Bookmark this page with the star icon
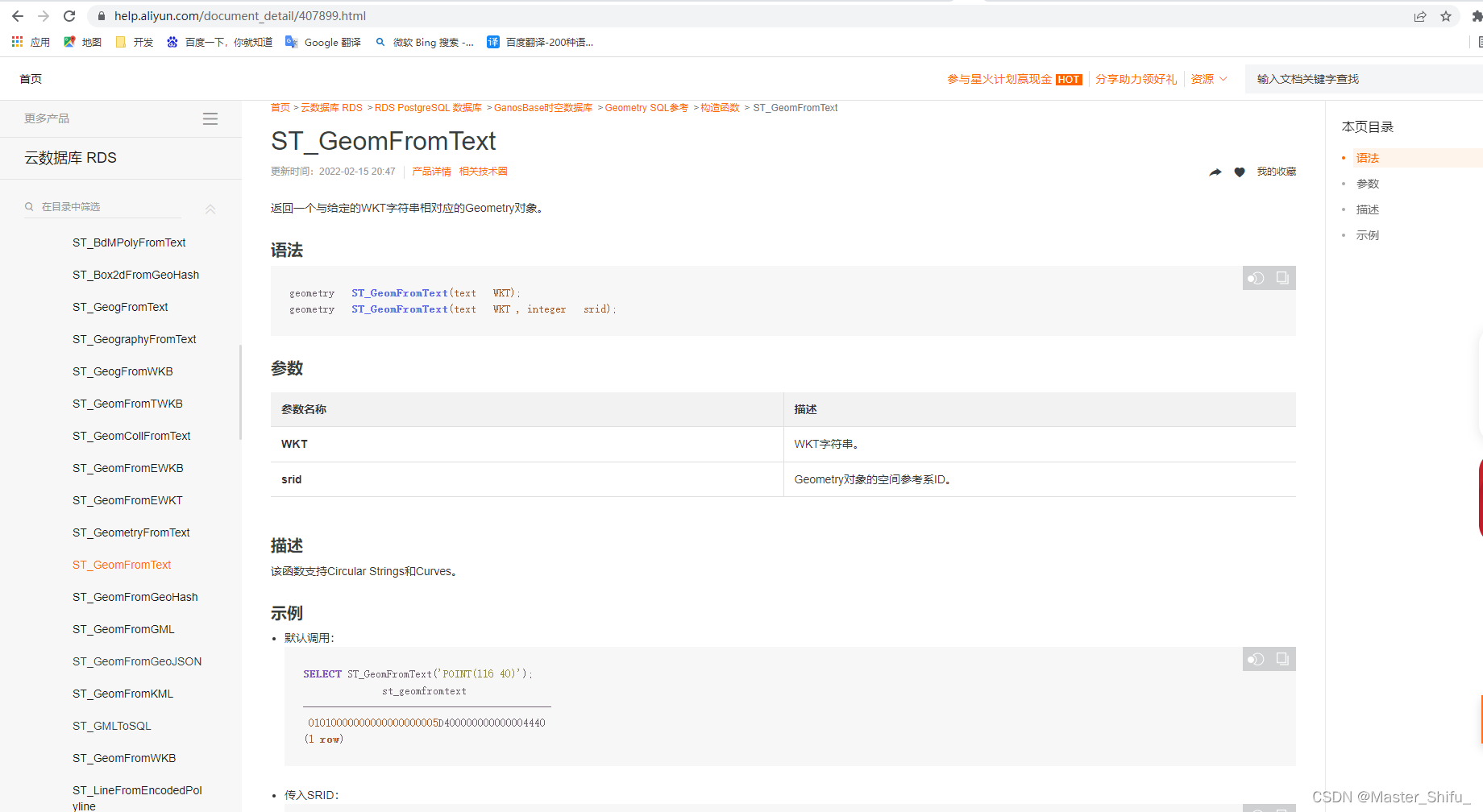The width and height of the screenshot is (1483, 812). tap(1446, 16)
